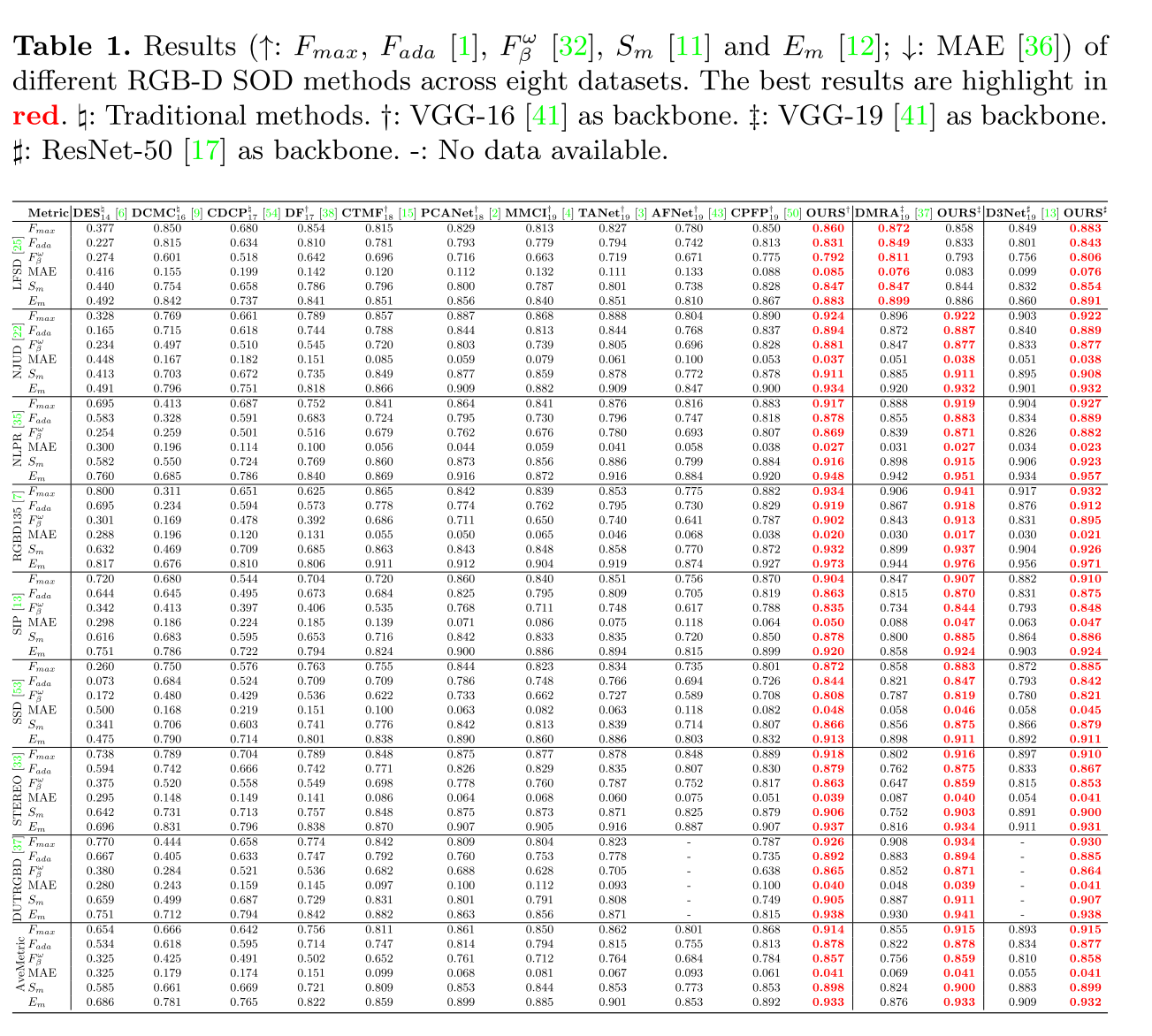Image resolution: width=1152 pixels, height=1036 pixels.
Task: Open reference [15] beside the CTMF header
Action: (x=408, y=213)
